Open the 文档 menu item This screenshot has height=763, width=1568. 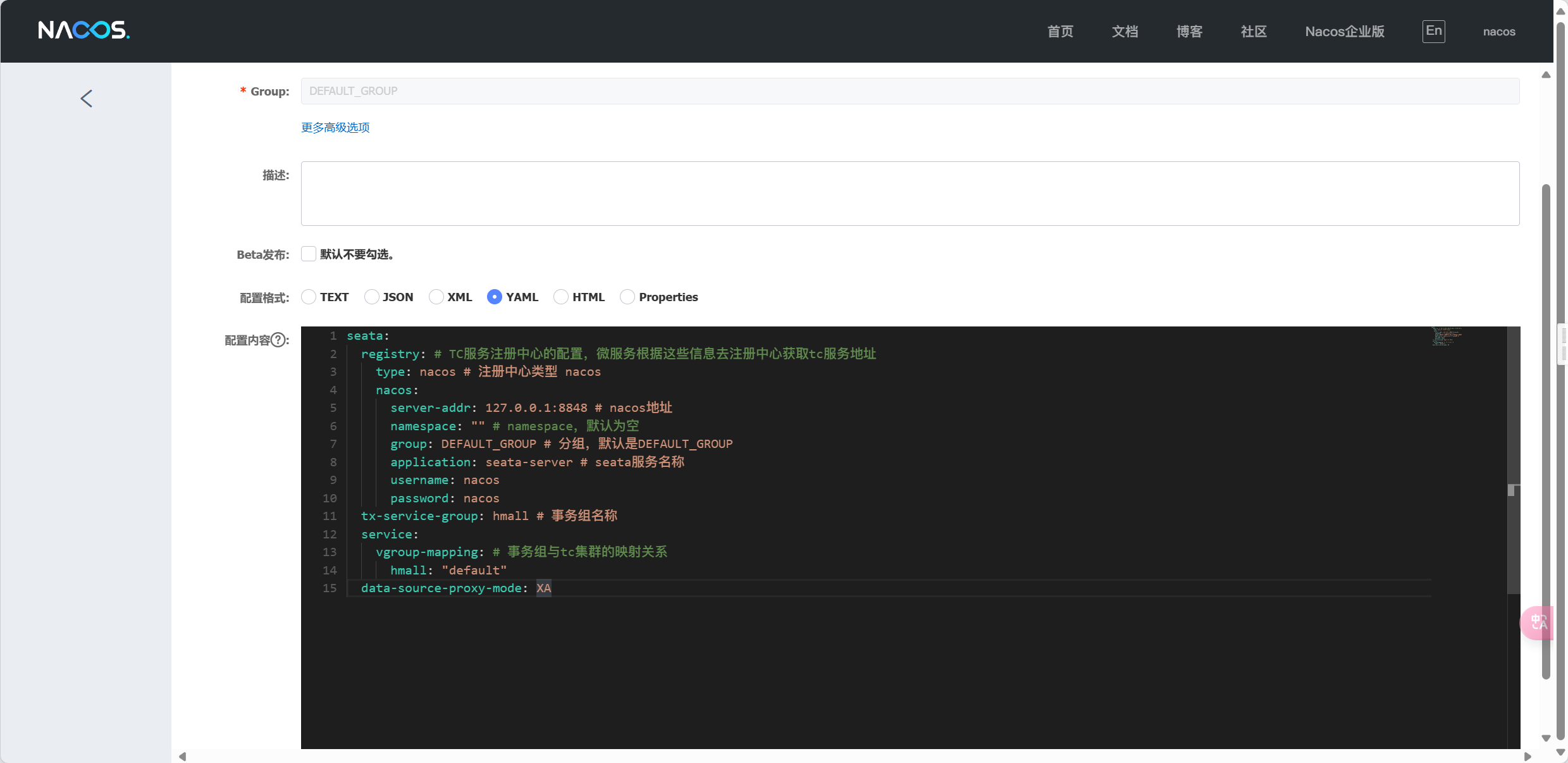point(1125,32)
